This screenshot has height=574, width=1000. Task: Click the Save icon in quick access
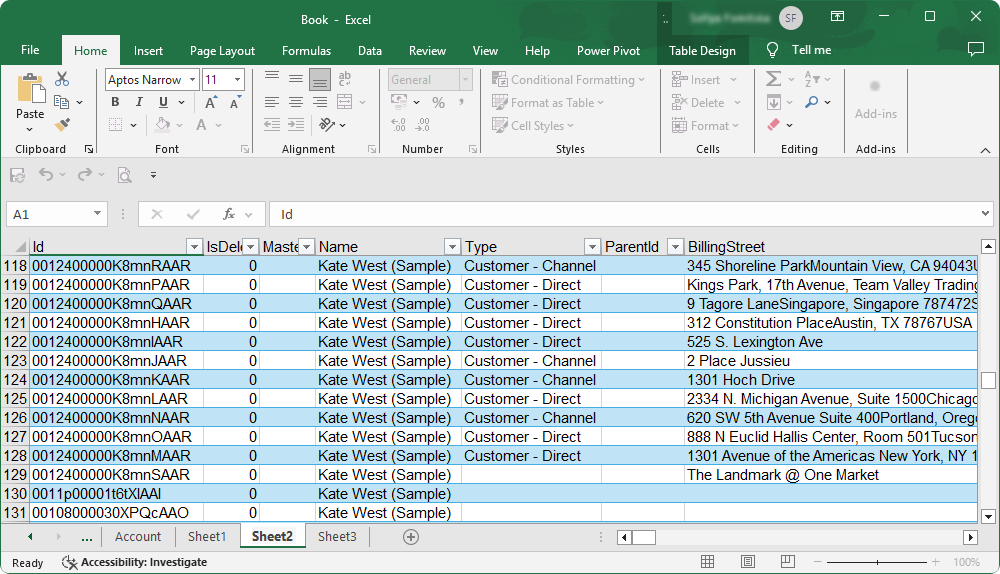coord(17,175)
